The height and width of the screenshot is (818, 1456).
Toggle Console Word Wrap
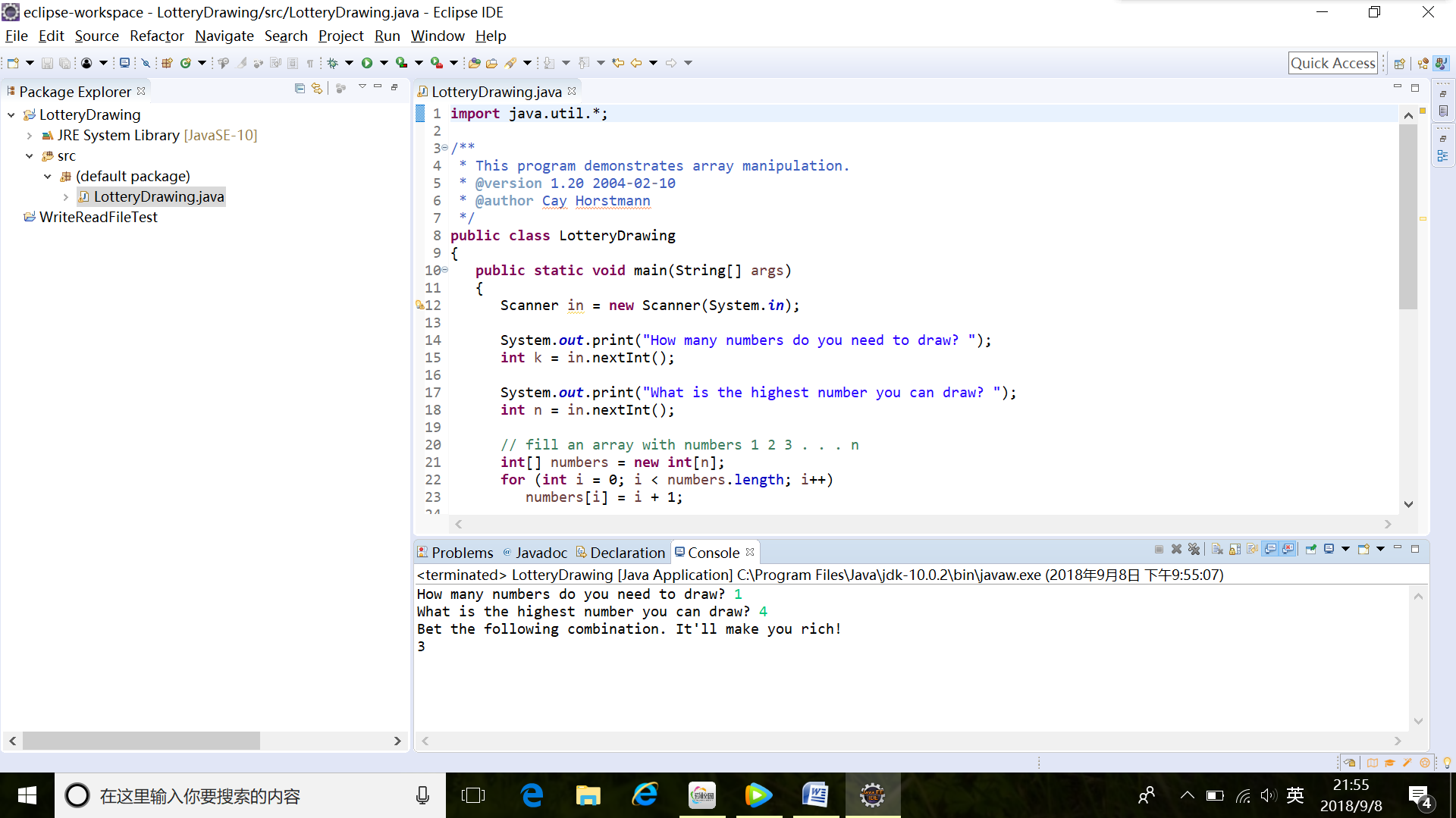tap(1252, 549)
